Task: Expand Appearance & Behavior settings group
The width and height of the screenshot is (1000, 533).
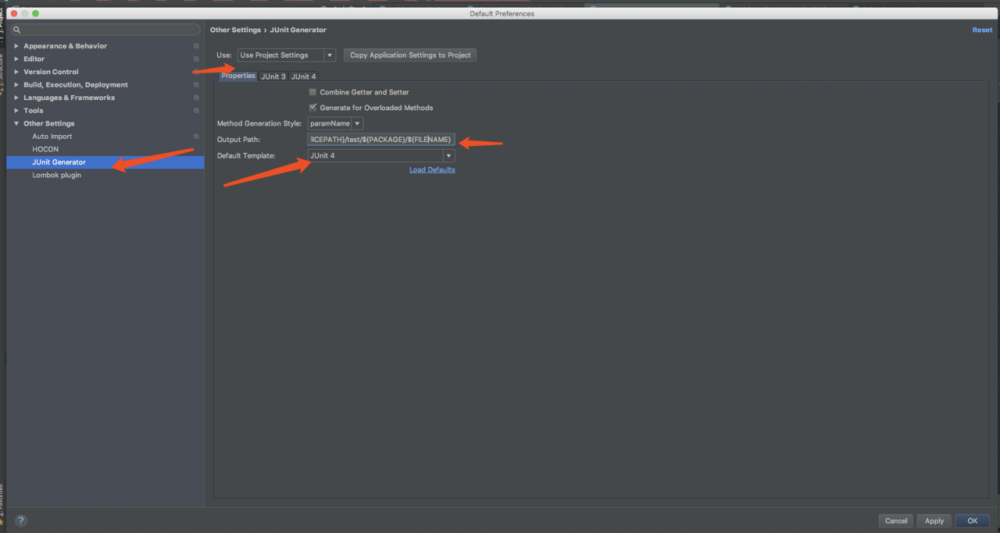Action: pos(17,46)
